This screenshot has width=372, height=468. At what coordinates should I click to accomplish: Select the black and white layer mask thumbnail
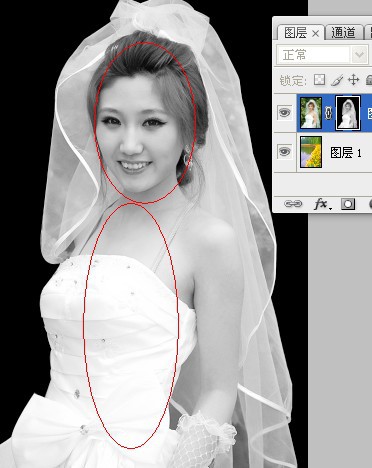click(x=348, y=113)
